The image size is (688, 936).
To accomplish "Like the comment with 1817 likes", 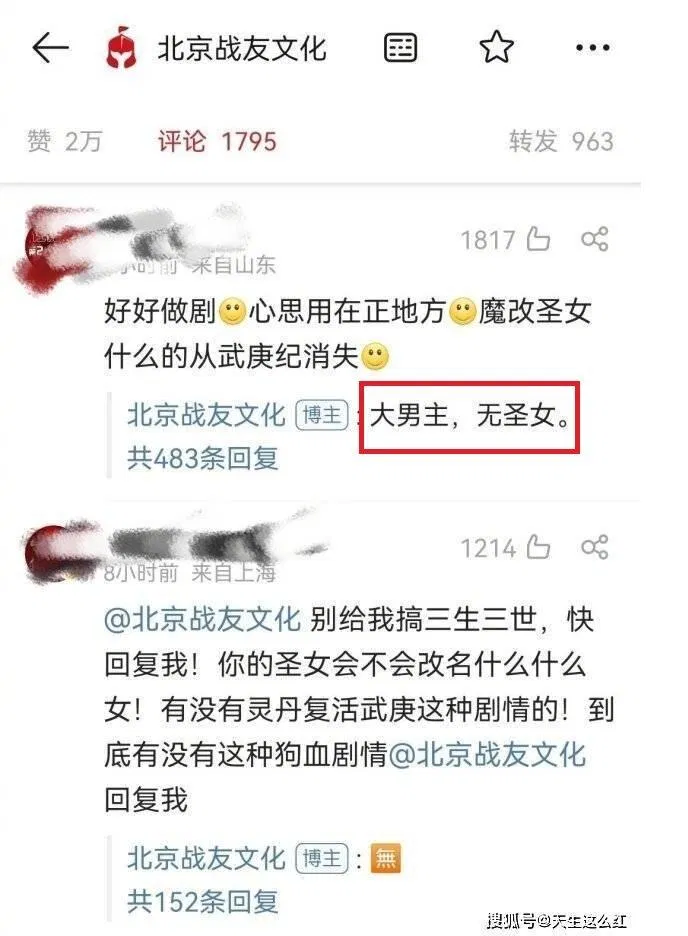I will [x=538, y=239].
